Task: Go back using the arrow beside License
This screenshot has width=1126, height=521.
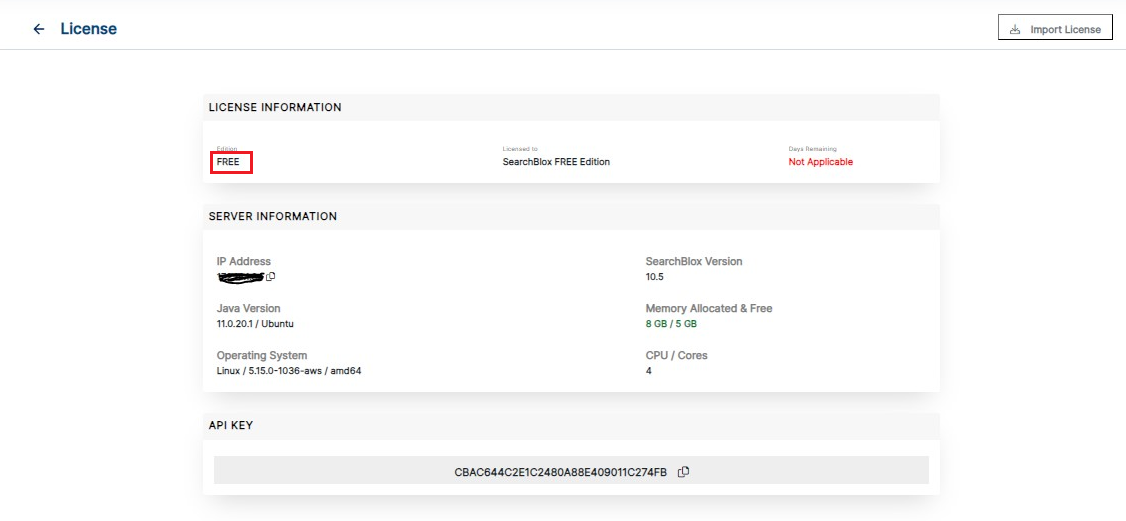Action: 39,29
